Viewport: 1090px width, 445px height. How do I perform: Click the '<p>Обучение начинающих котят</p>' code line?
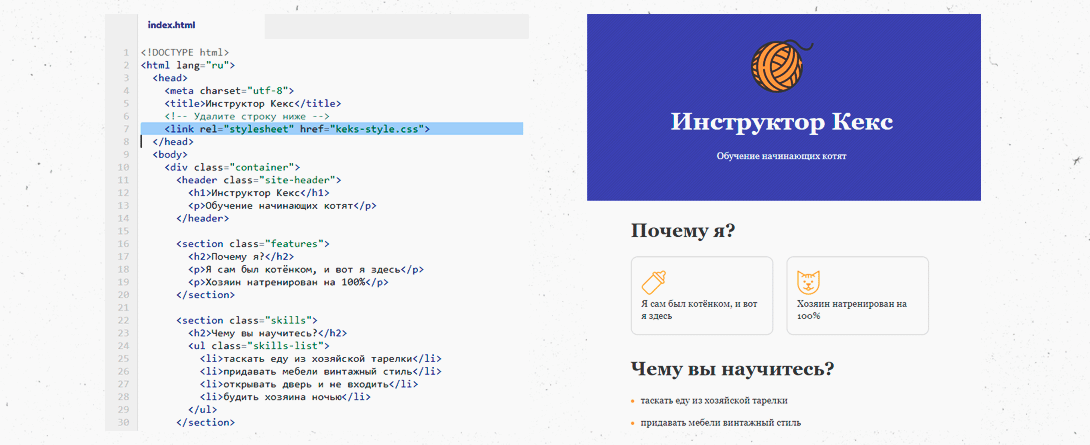[282, 205]
